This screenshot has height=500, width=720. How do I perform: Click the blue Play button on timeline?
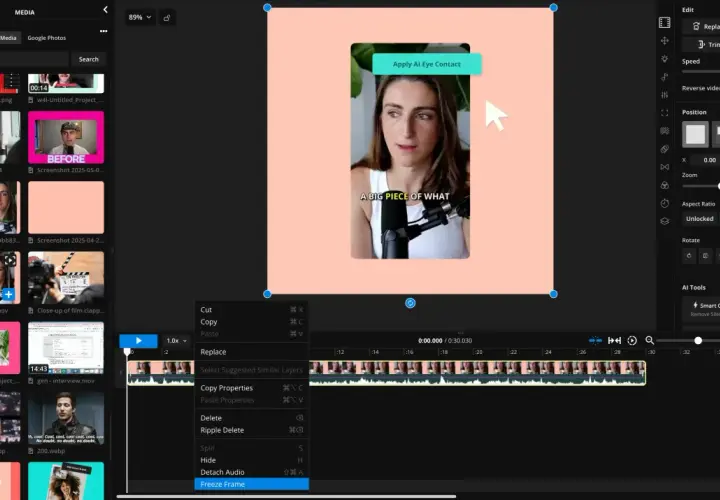pos(138,341)
